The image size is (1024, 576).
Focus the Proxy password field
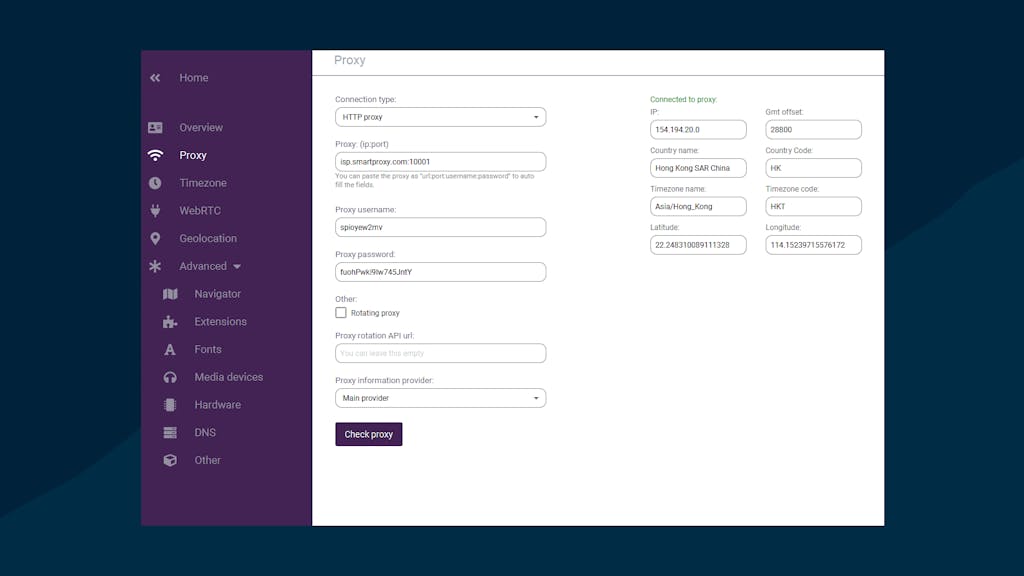pos(440,272)
